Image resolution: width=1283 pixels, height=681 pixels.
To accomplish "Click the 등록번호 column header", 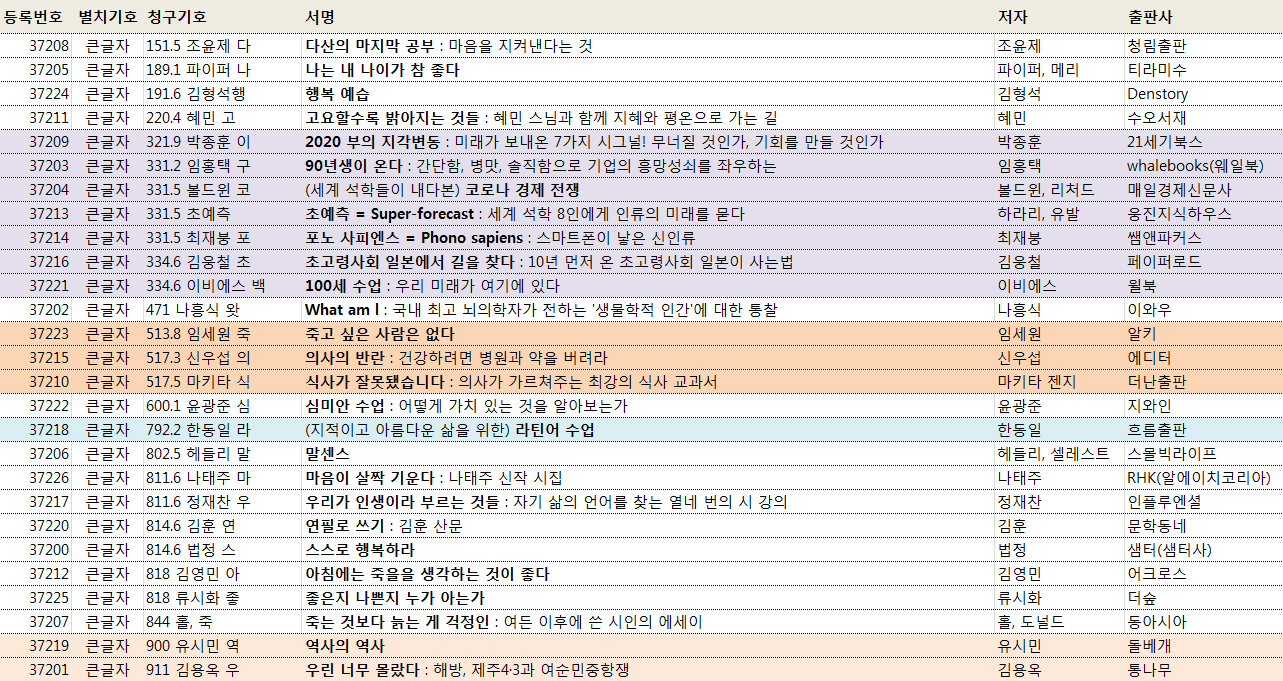I will (32, 17).
